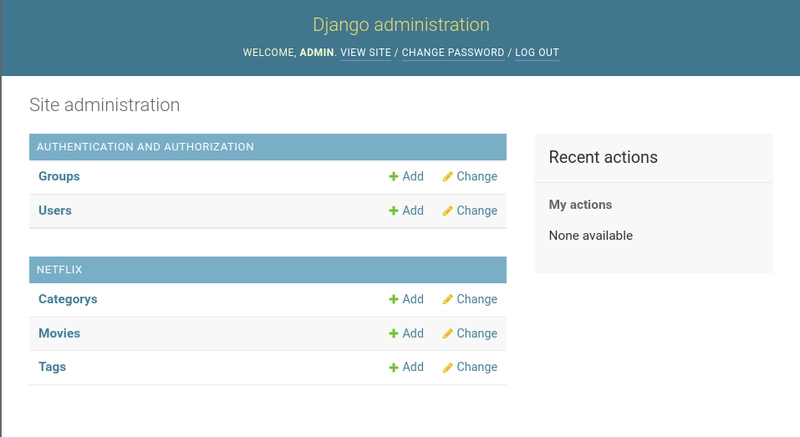The height and width of the screenshot is (437, 800).
Task: Log out of Django administration
Action: coord(537,52)
